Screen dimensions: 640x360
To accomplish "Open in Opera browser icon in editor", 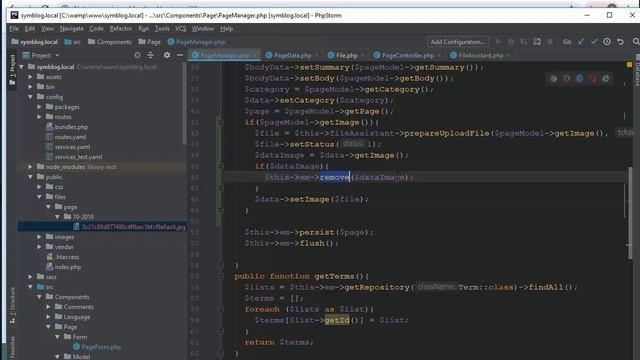I will coord(593,79).
